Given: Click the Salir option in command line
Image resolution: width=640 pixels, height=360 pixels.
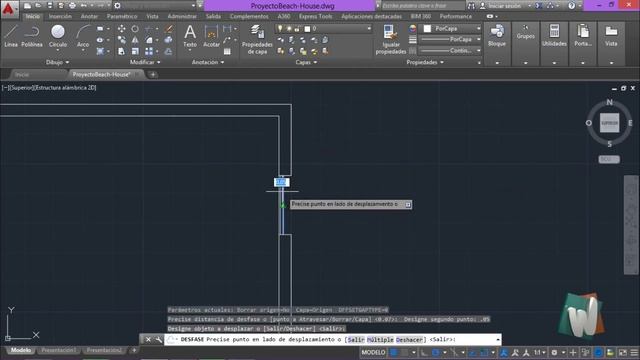Looking at the screenshot, I should (x=356, y=340).
